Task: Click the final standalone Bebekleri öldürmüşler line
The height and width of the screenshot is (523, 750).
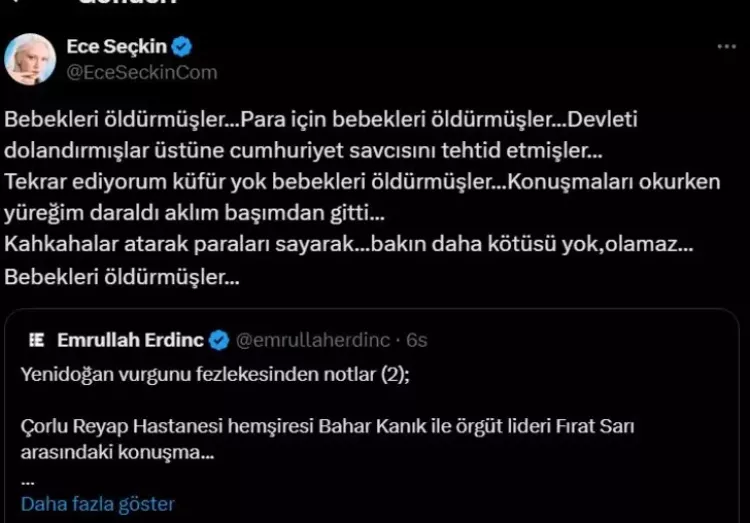Action: pyautogui.click(x=122, y=277)
